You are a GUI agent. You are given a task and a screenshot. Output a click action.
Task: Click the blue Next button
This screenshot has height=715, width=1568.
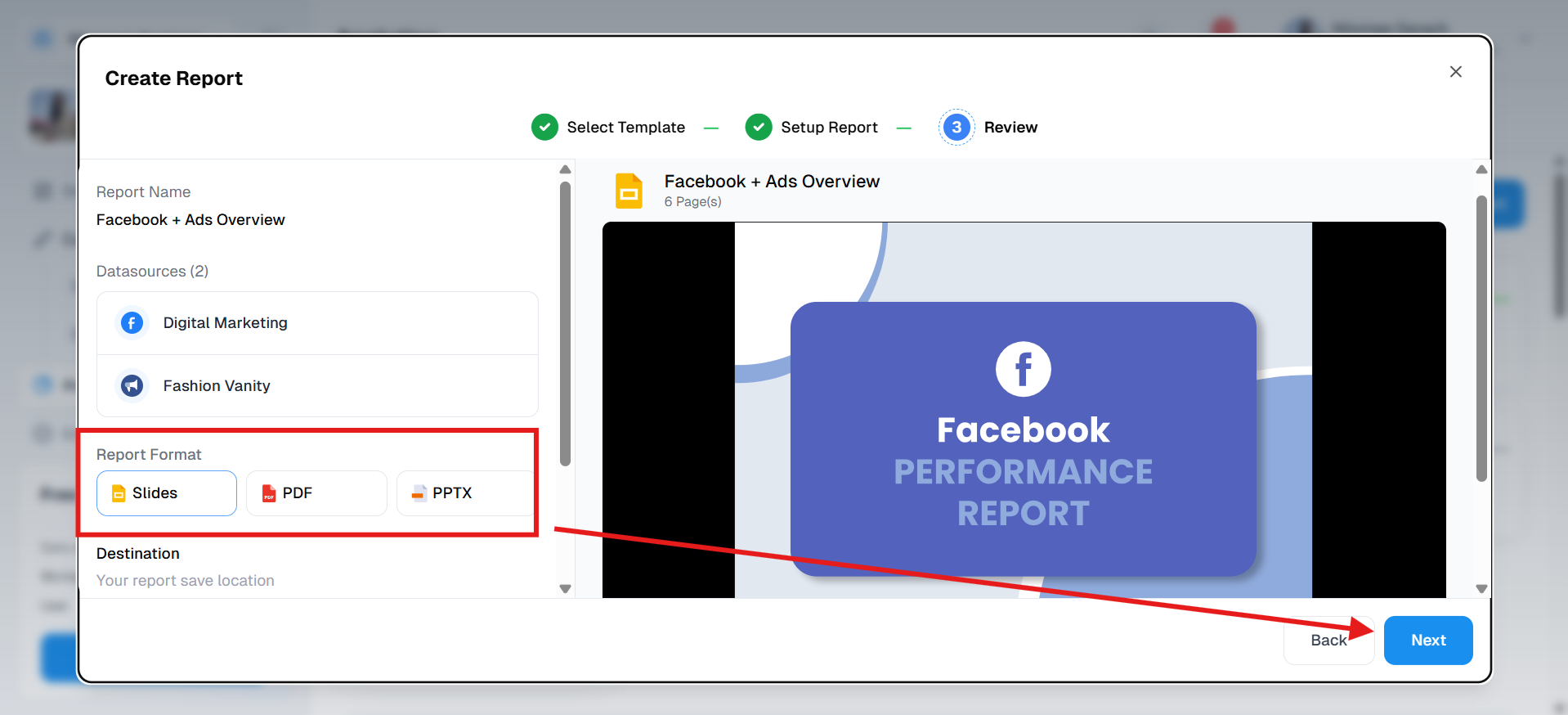(1428, 641)
